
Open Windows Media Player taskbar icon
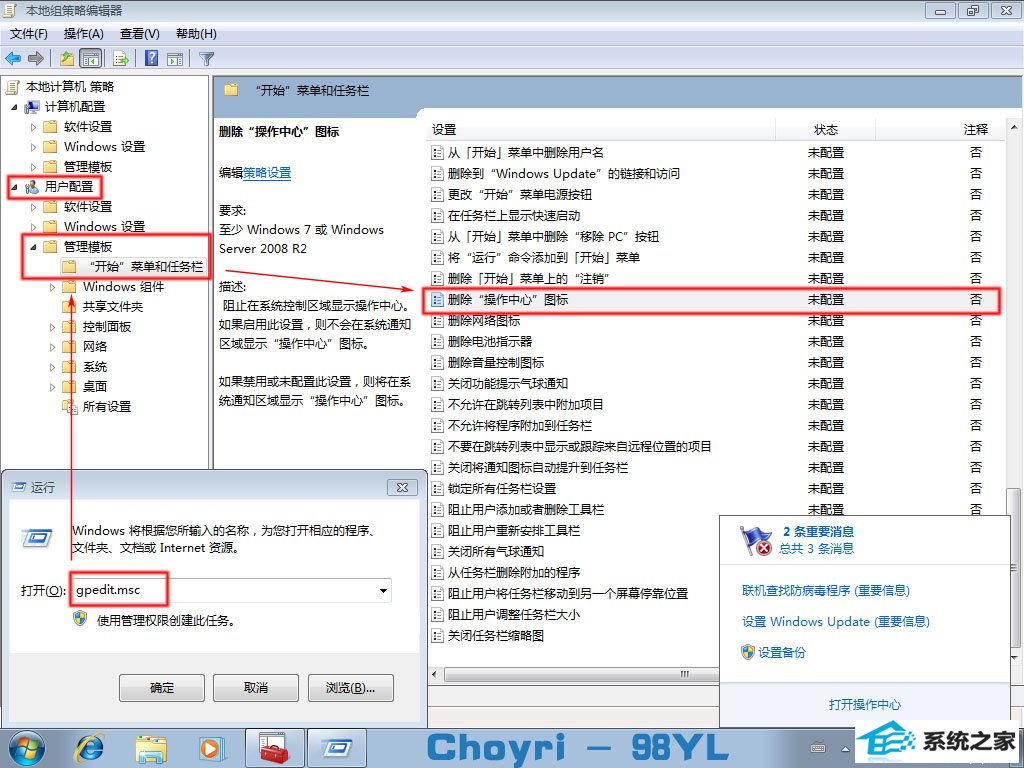pos(212,748)
